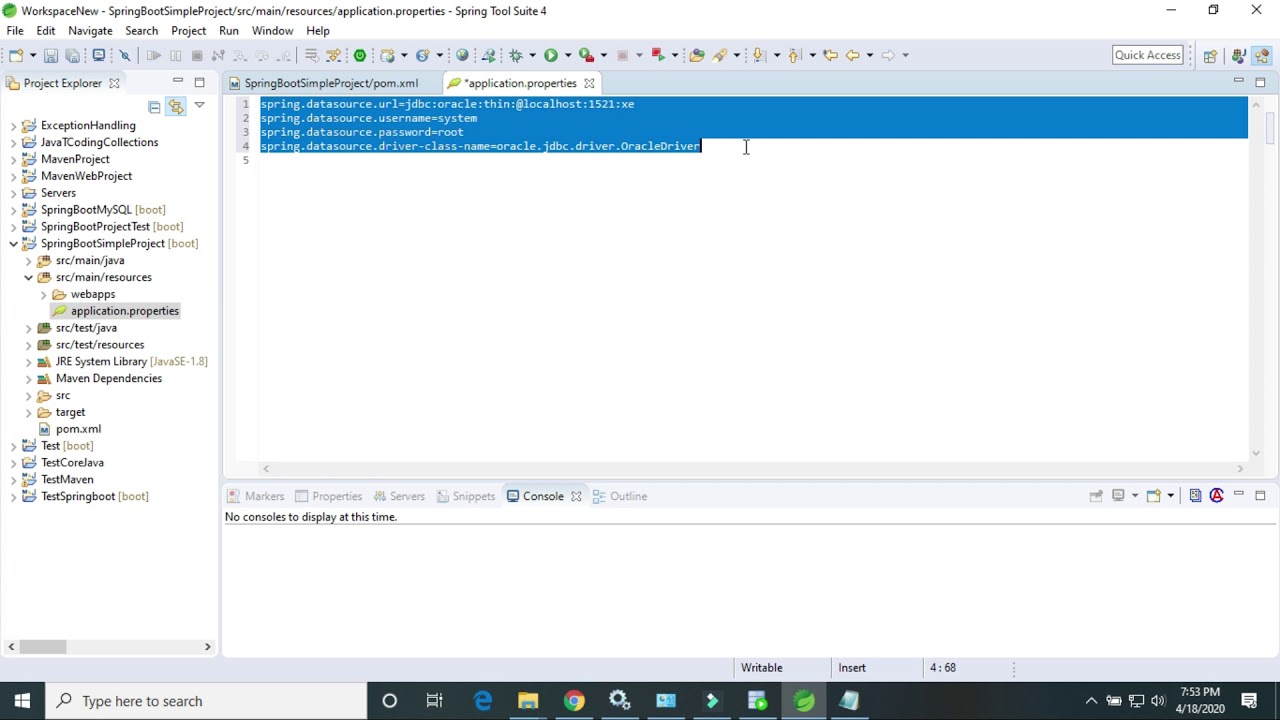Collapse the SpringBootSimpleProject tree node

[13, 244]
